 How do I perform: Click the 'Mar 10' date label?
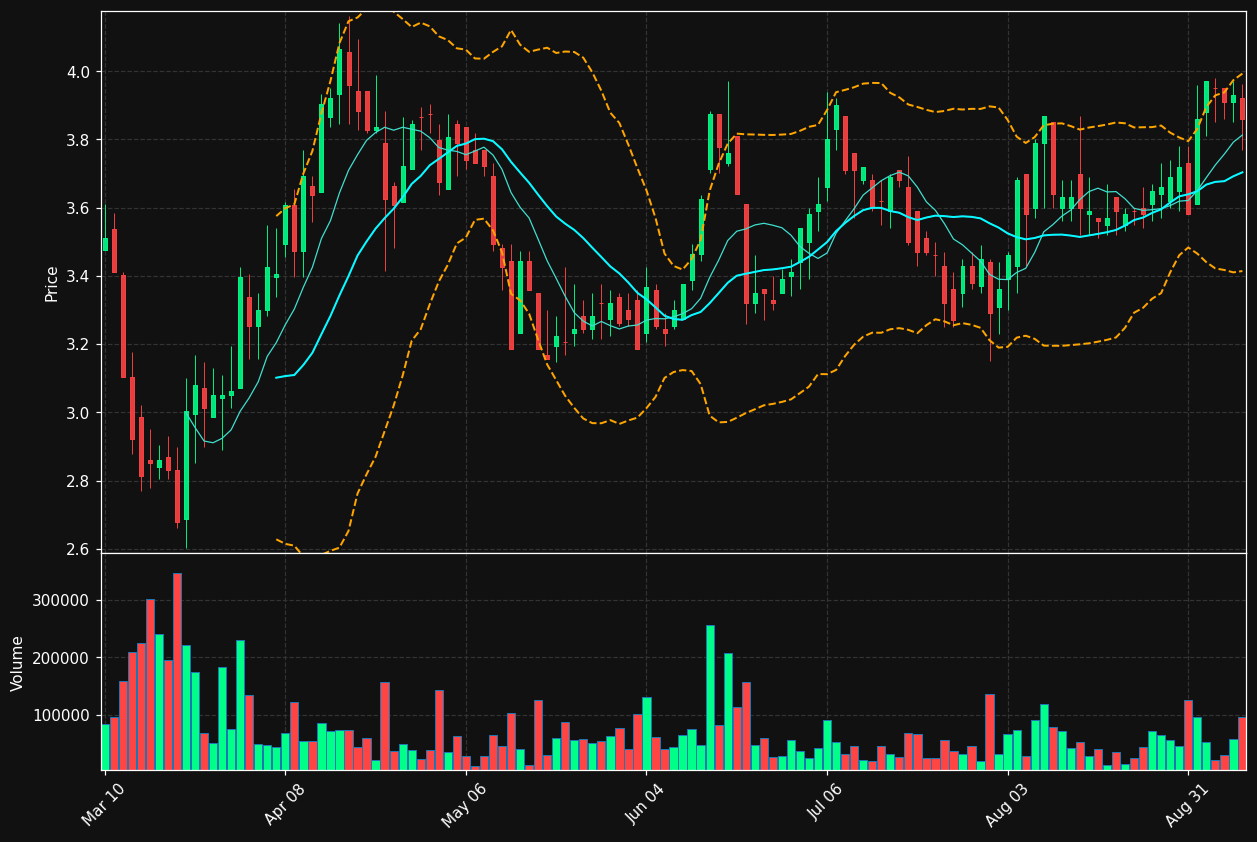click(103, 804)
